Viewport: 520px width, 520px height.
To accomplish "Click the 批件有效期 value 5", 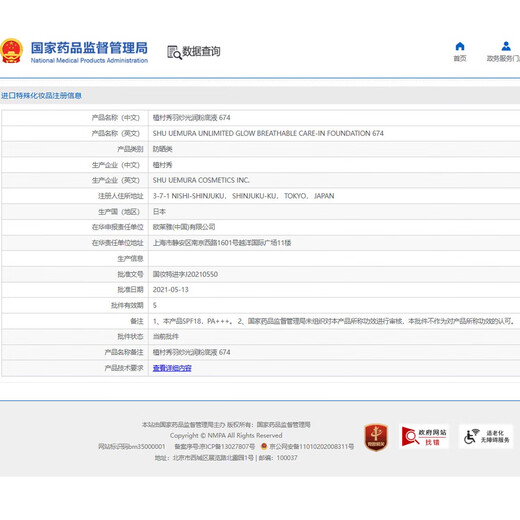I will click(x=155, y=305).
